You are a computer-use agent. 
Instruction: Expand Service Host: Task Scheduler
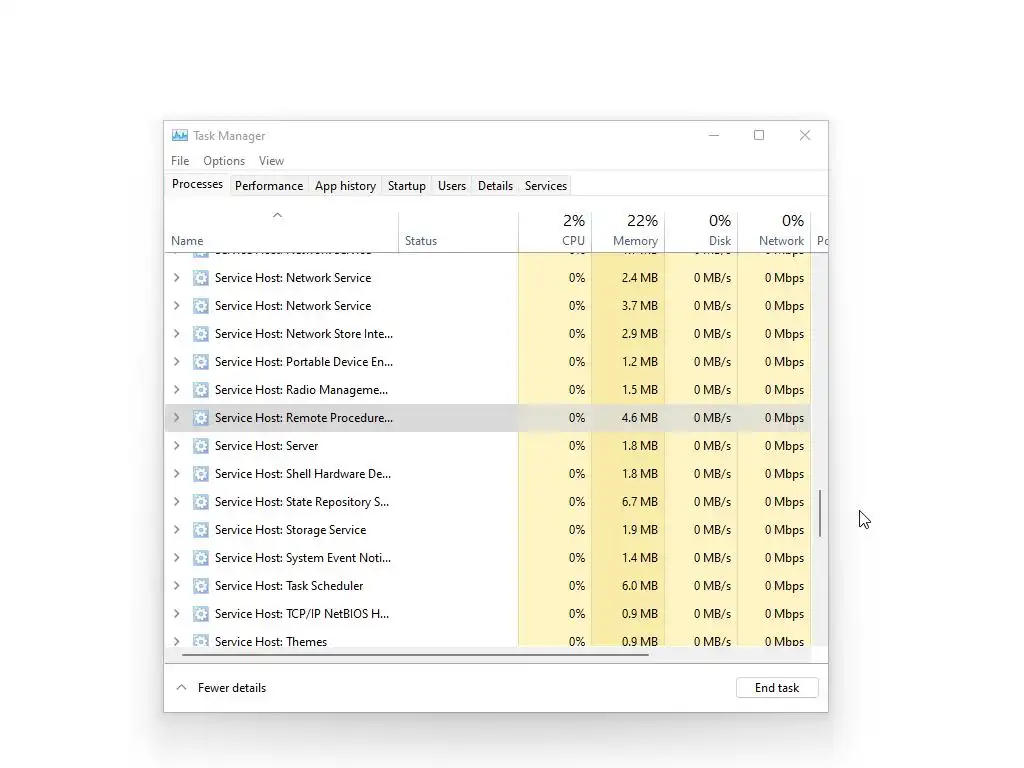click(176, 586)
